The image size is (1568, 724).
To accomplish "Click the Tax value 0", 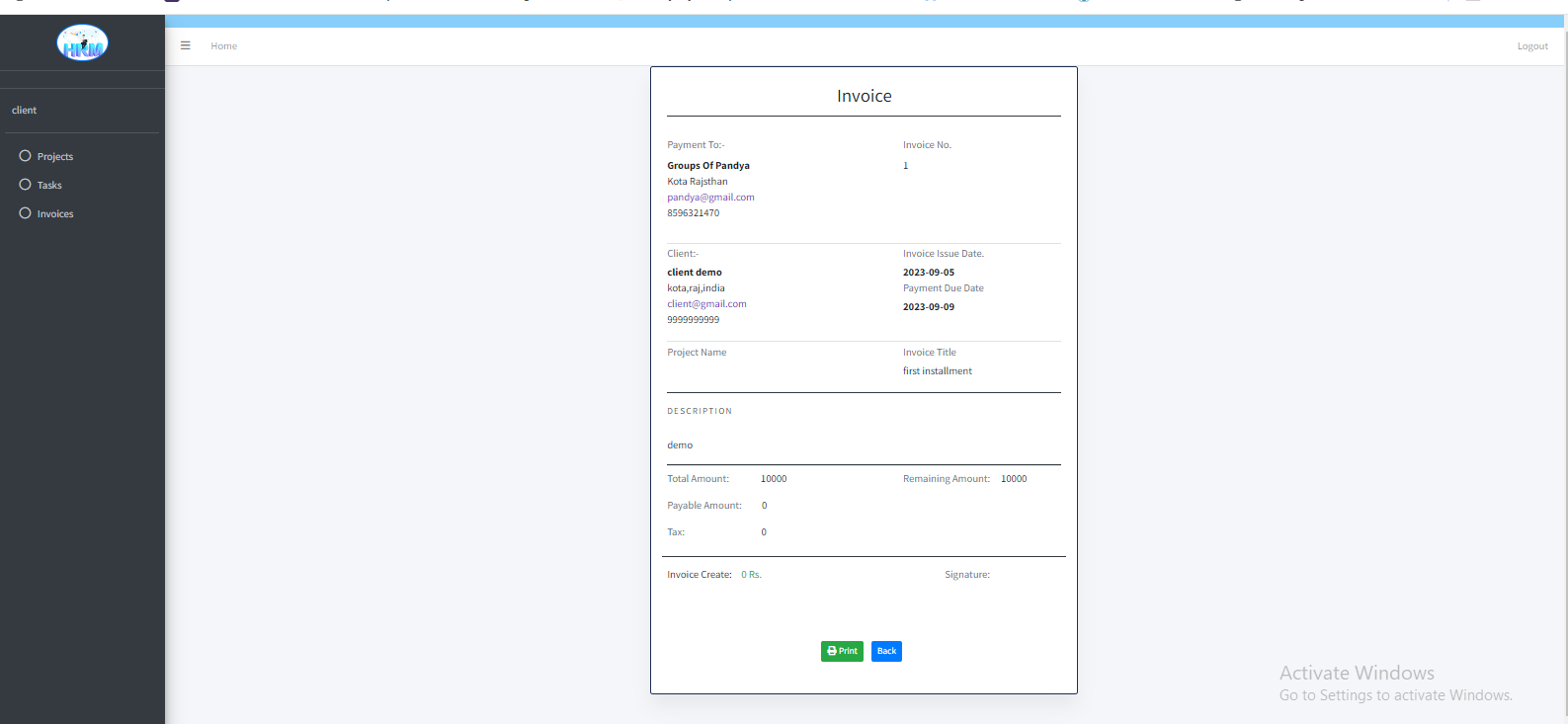I will coord(764,532).
